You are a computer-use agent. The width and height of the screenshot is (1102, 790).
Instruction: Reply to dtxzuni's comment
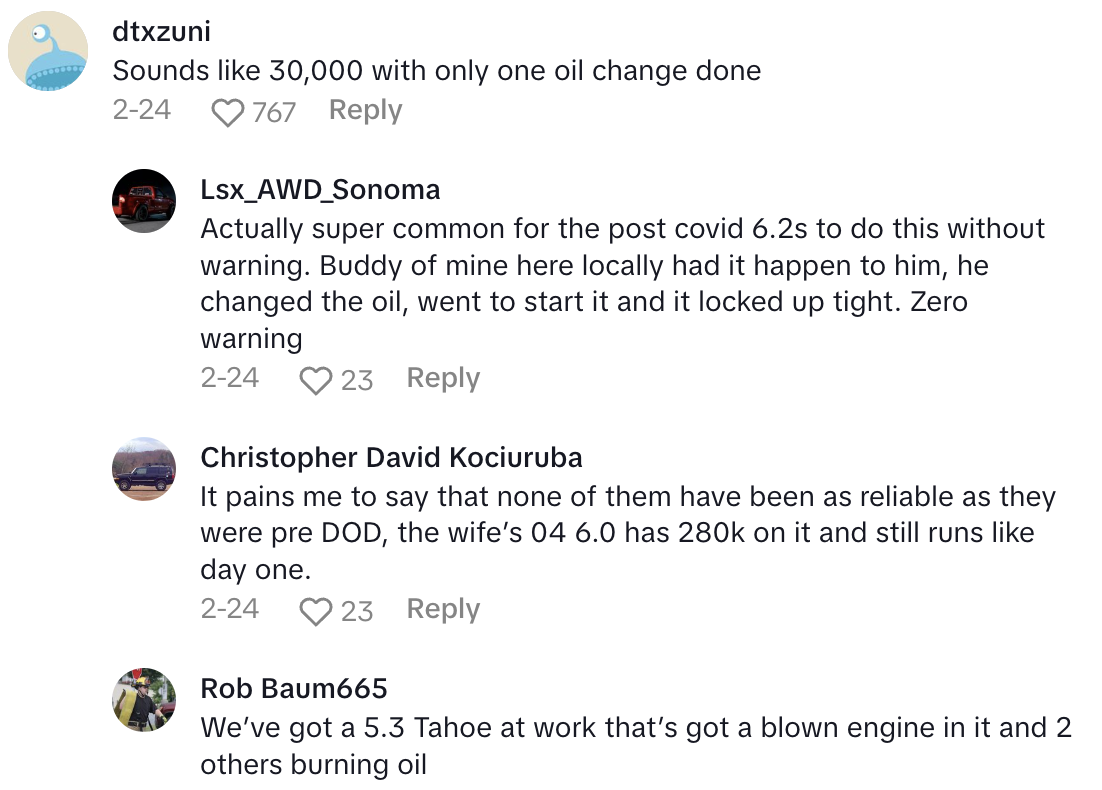[x=365, y=110]
